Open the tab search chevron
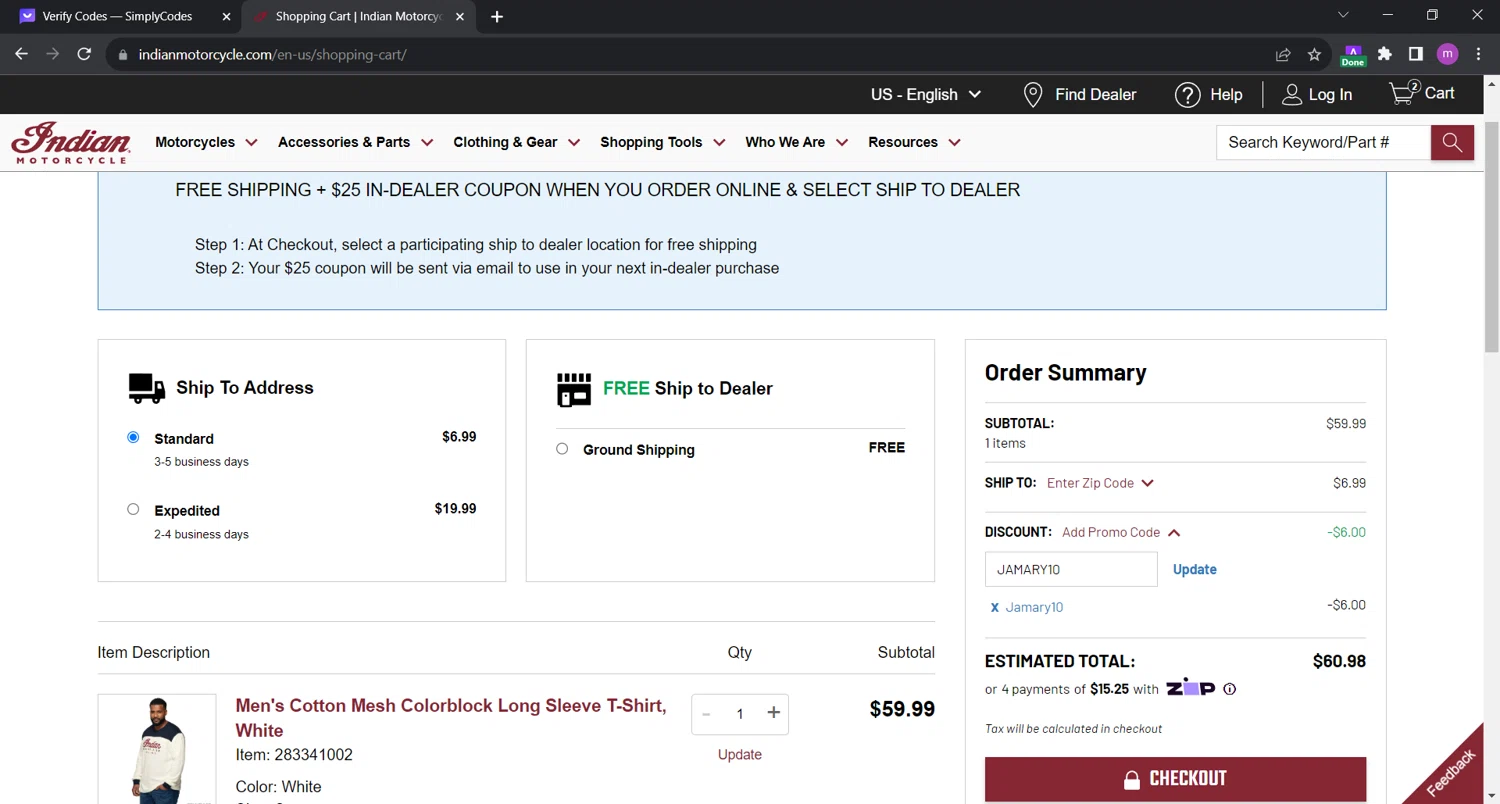The image size is (1500, 804). click(x=1343, y=15)
